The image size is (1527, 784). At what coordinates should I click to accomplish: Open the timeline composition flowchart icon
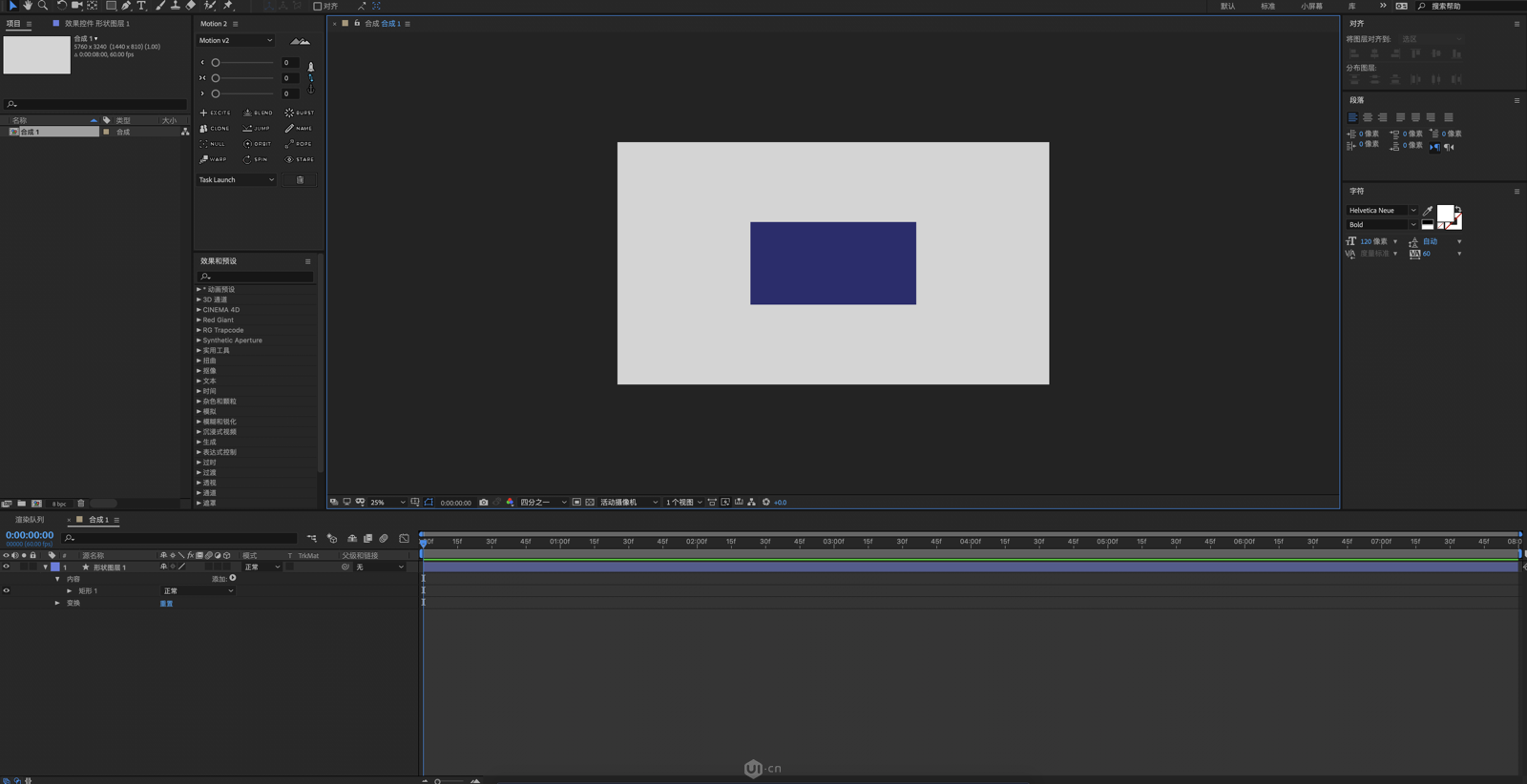(312, 539)
